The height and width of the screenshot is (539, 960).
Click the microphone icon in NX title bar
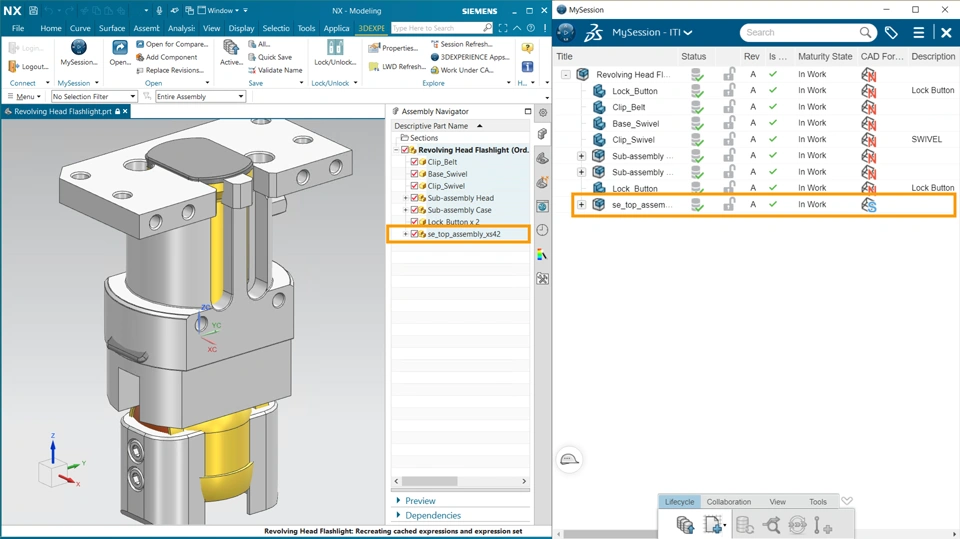click(159, 10)
